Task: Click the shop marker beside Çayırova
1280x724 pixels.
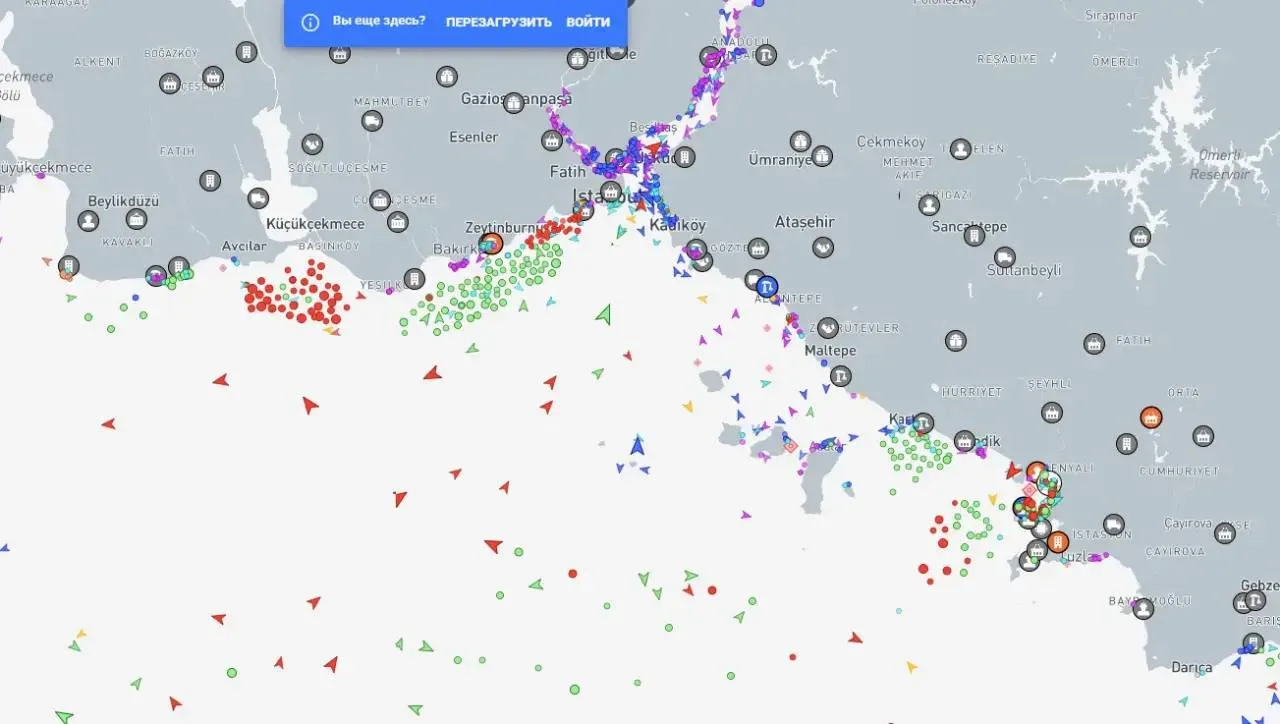Action: coord(1225,533)
